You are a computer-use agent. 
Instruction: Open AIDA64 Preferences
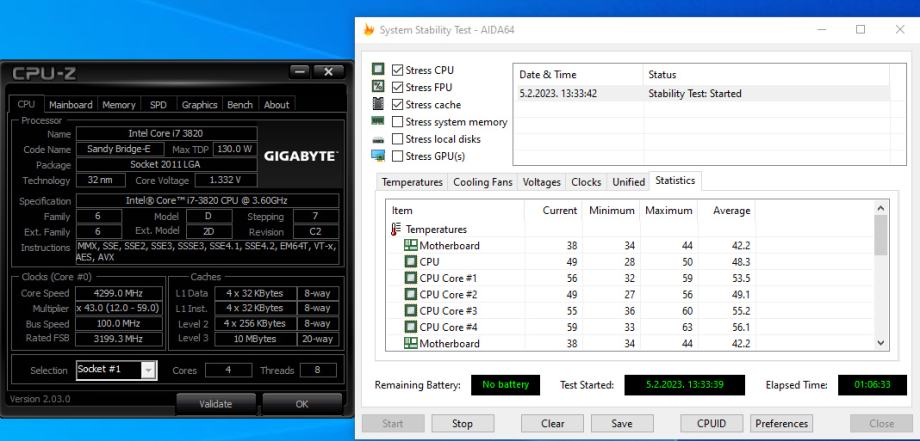click(x=782, y=423)
